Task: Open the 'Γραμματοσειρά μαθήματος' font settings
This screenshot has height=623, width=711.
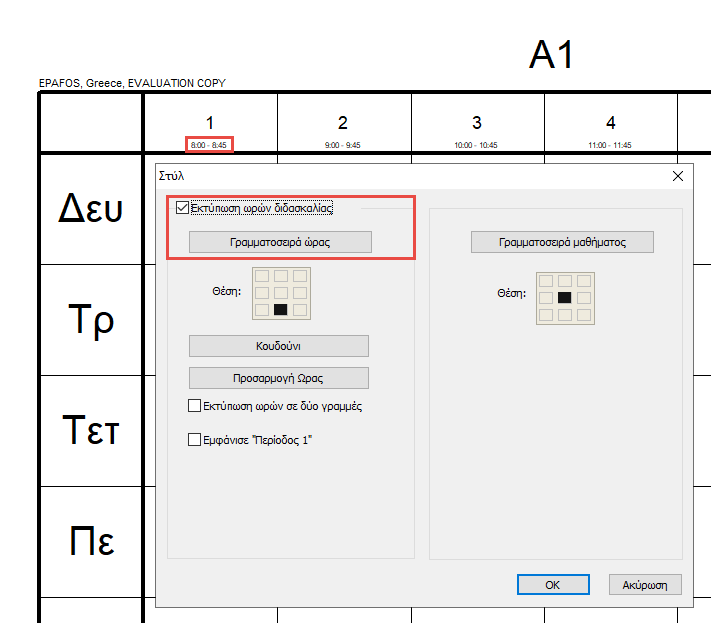Action: [x=562, y=242]
